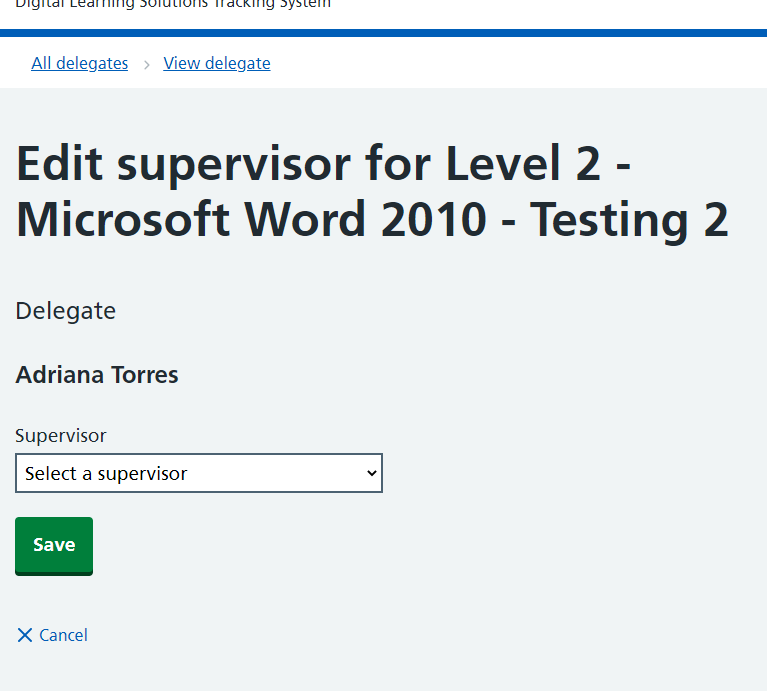Click the Supervisor field label
The image size is (767, 691).
coord(61,436)
